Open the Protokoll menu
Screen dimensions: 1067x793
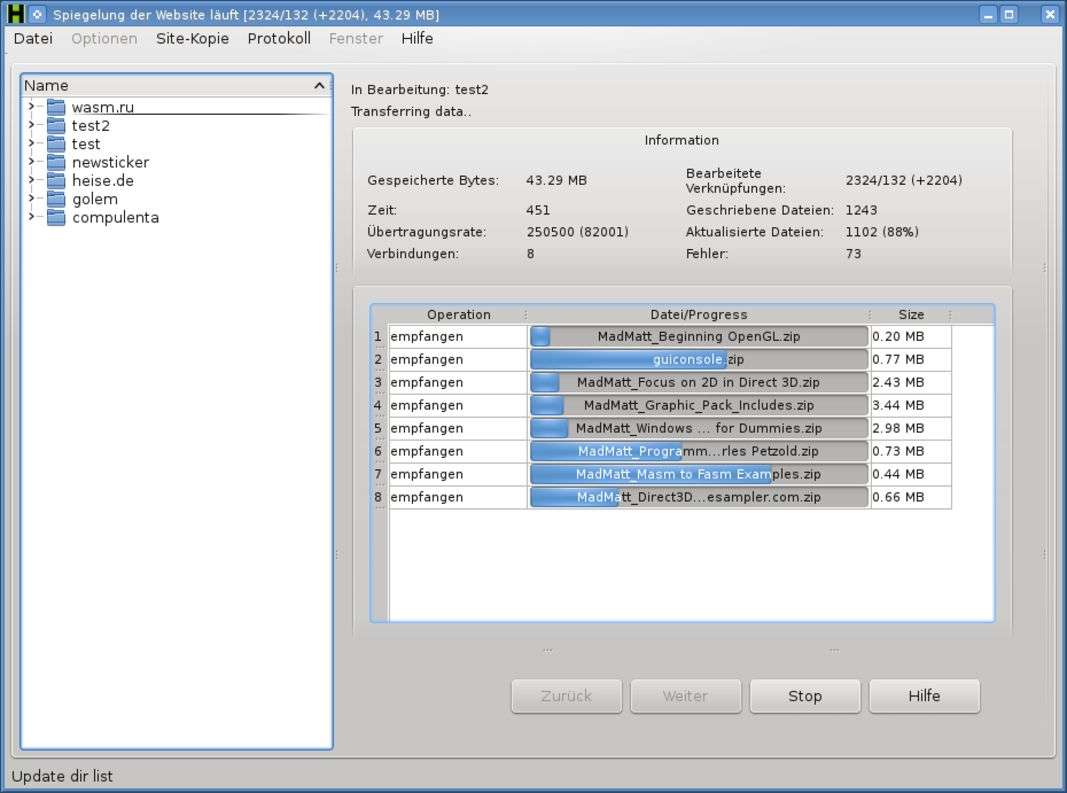279,39
